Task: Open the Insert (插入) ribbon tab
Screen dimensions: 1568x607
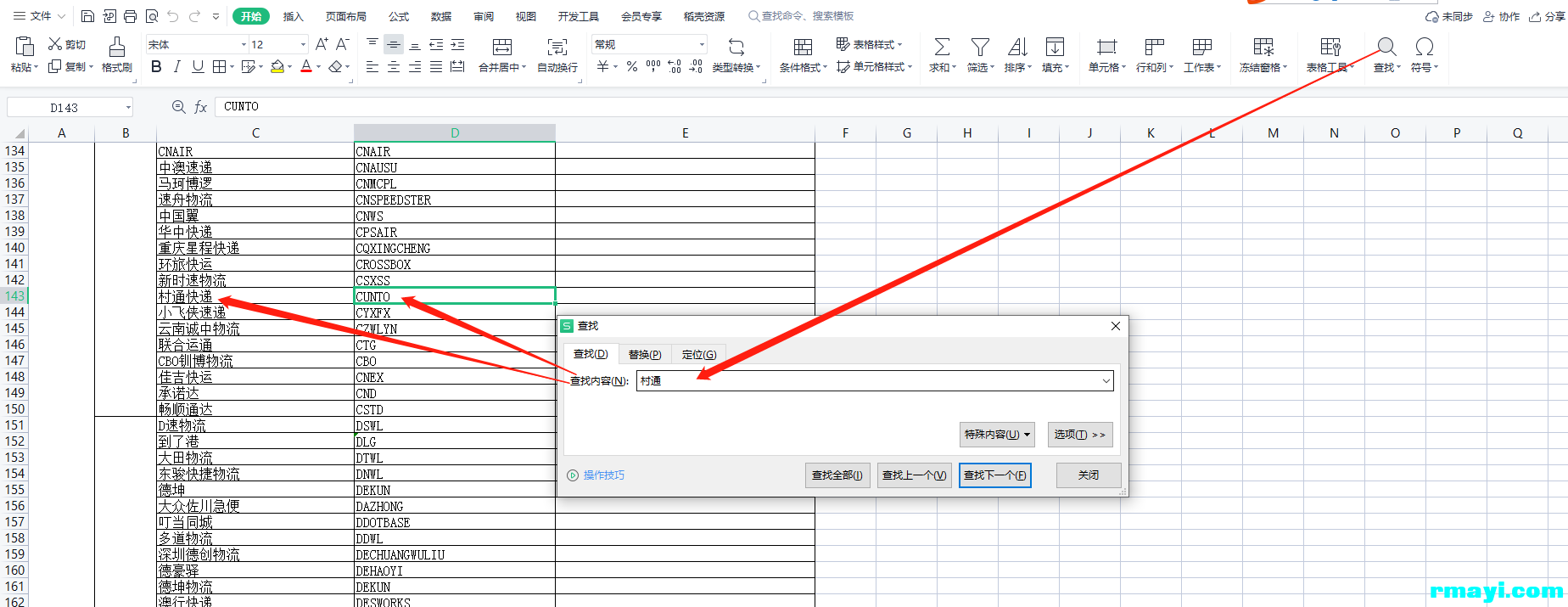Action: click(293, 16)
